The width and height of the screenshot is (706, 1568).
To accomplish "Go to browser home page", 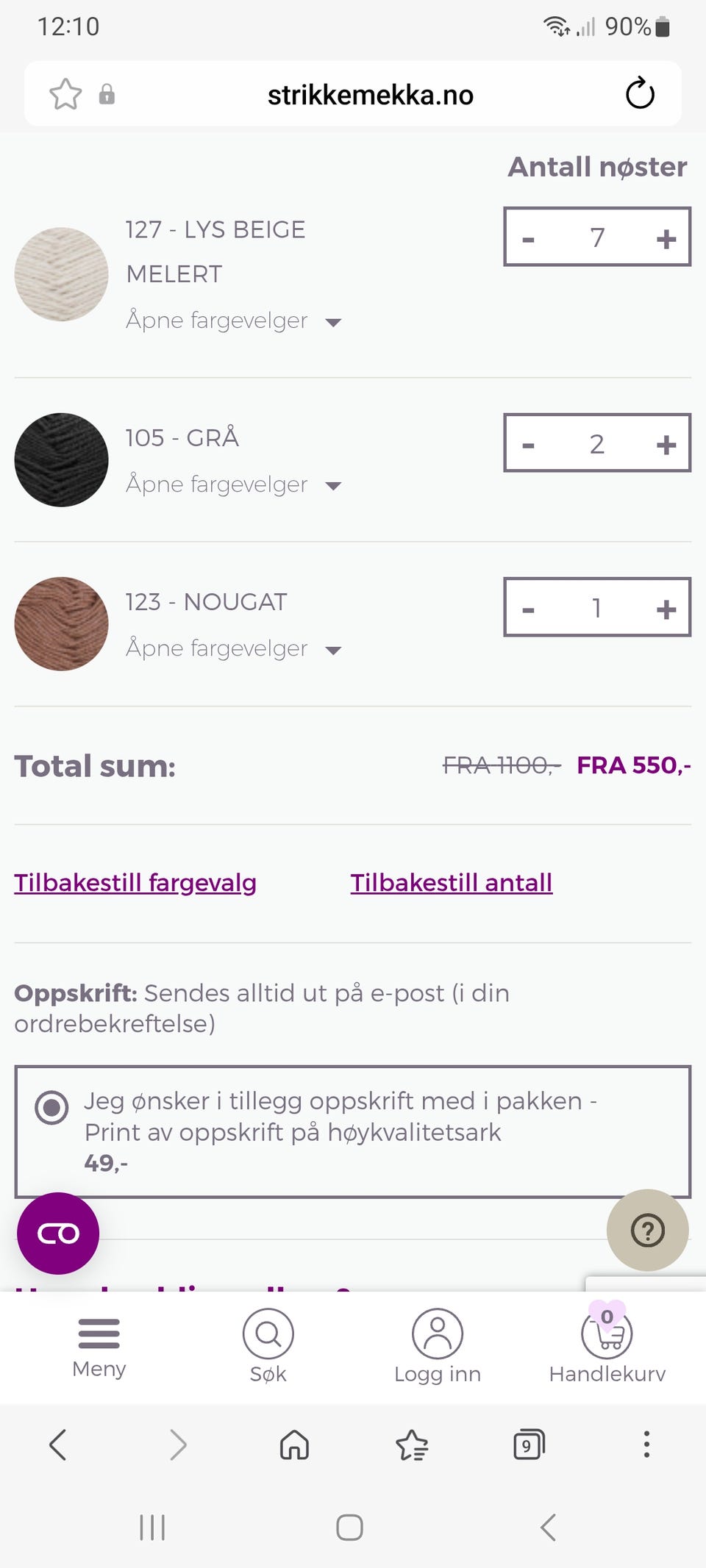I will click(x=294, y=1445).
